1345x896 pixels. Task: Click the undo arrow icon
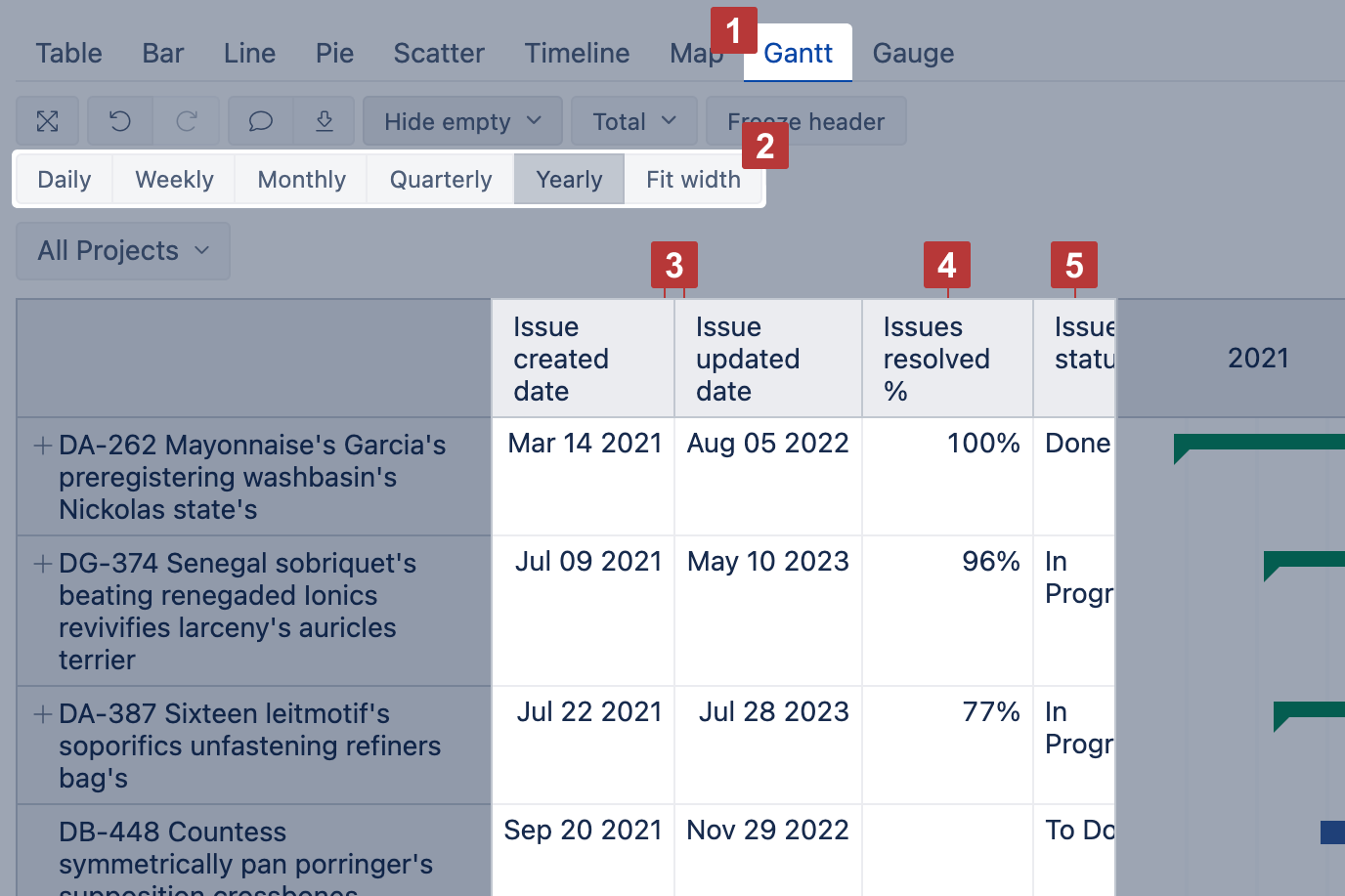coord(120,121)
